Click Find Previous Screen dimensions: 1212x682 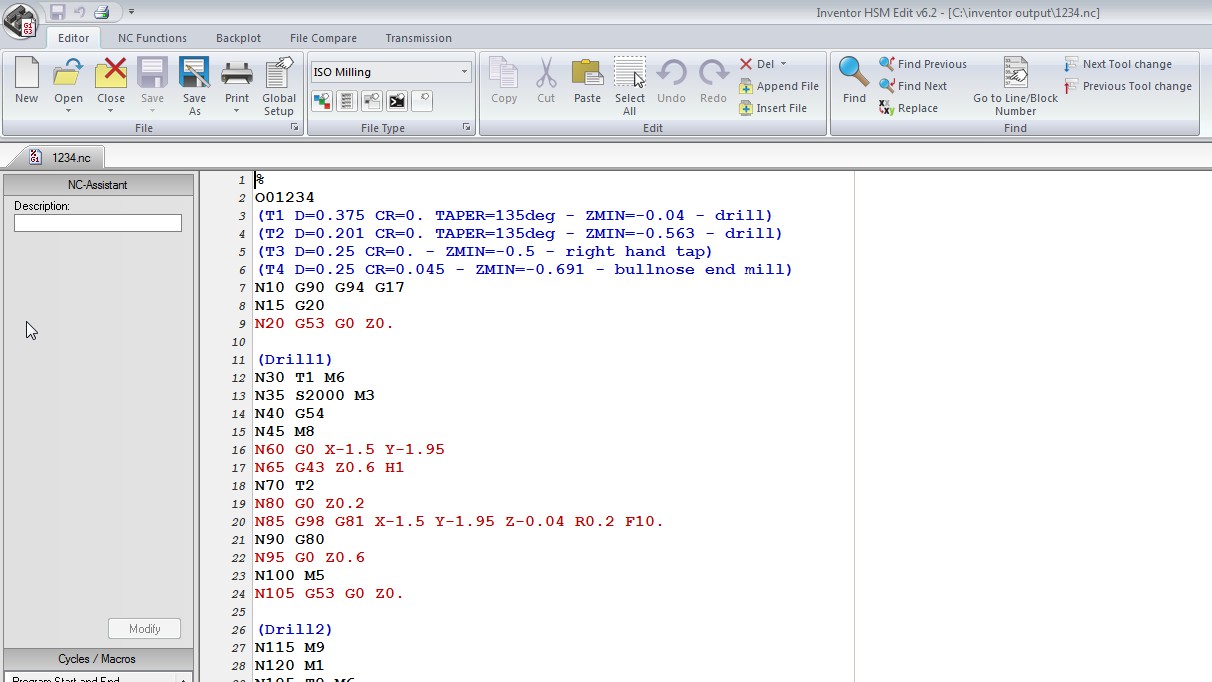click(x=922, y=64)
